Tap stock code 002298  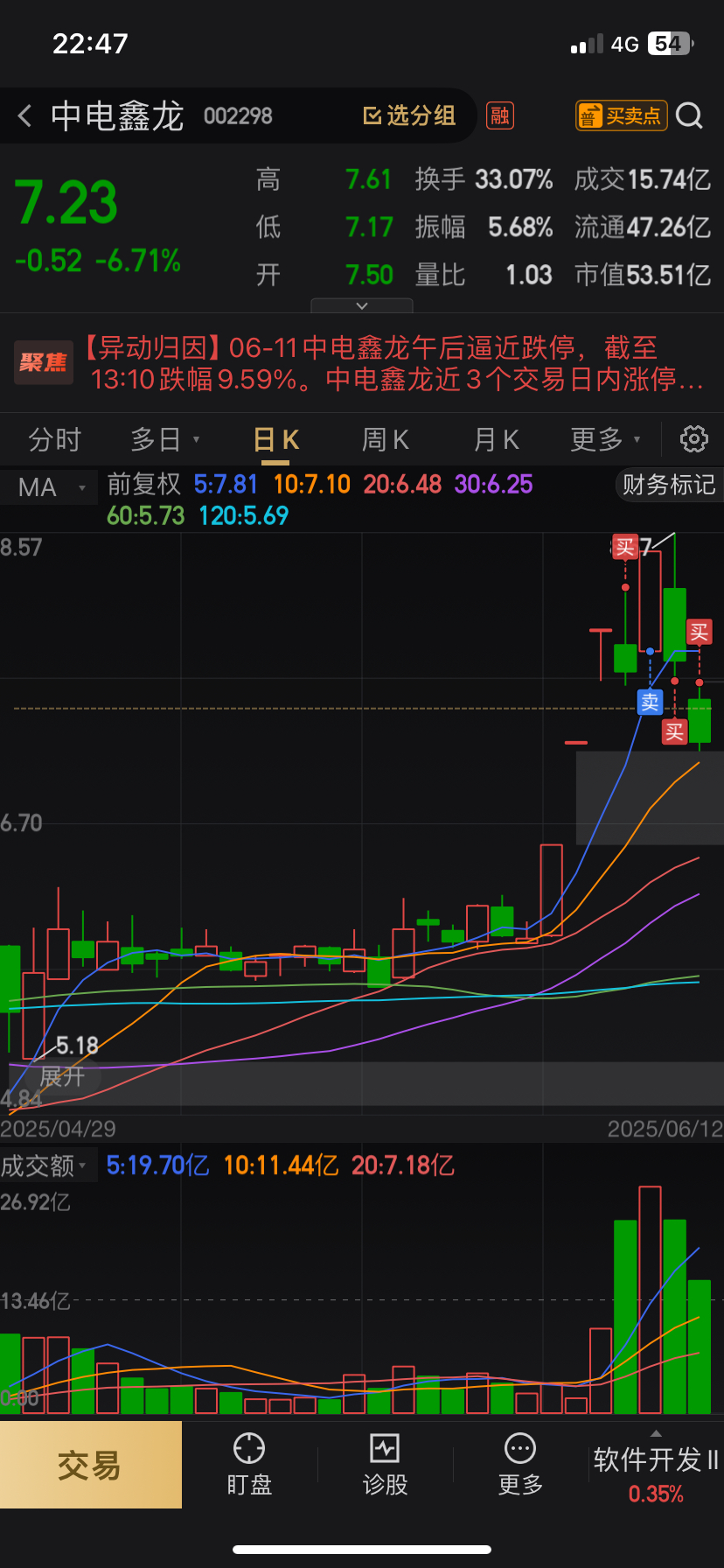pos(238,115)
